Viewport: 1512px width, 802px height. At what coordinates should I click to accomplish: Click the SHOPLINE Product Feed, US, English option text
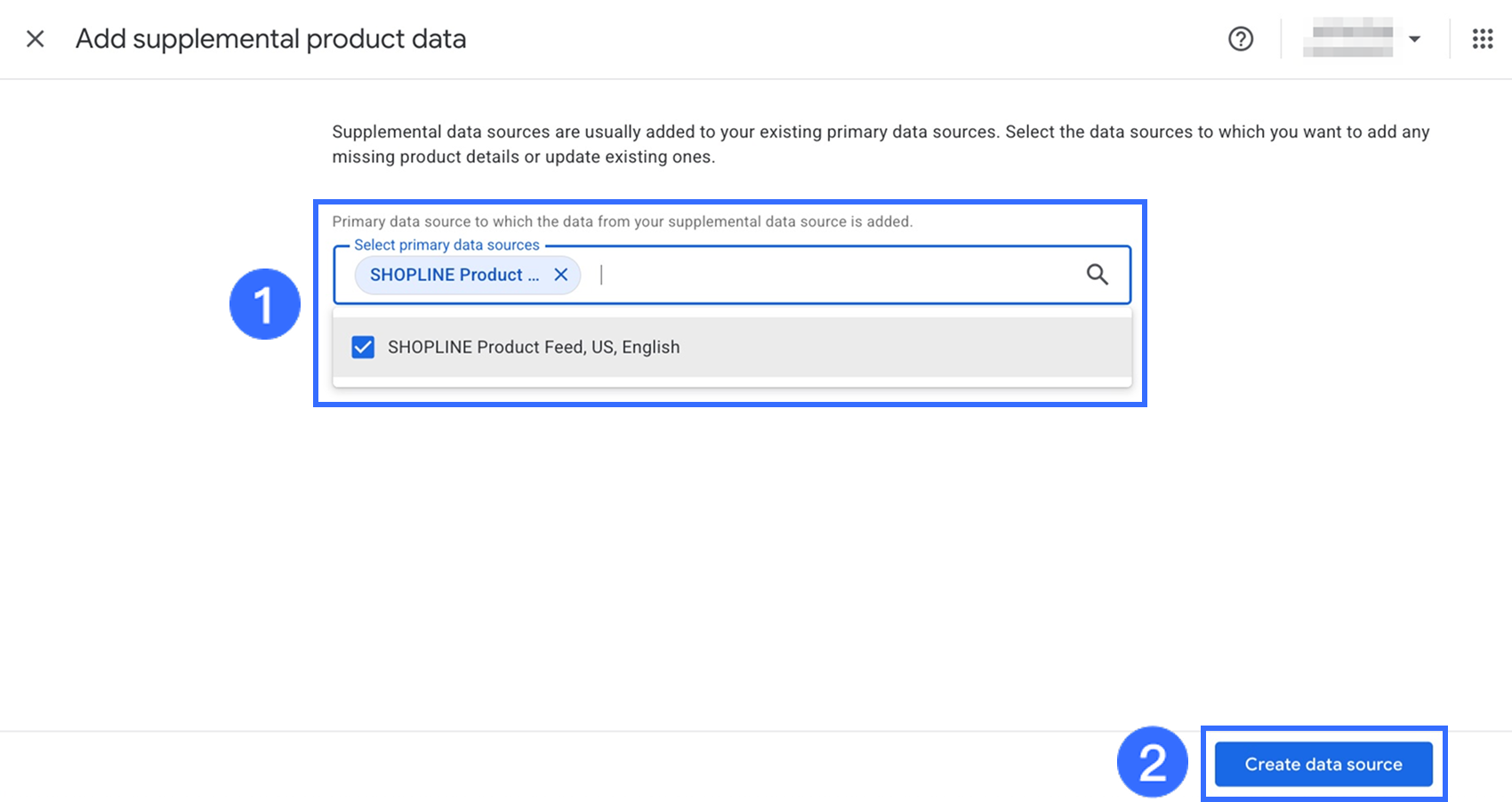pyautogui.click(x=534, y=347)
